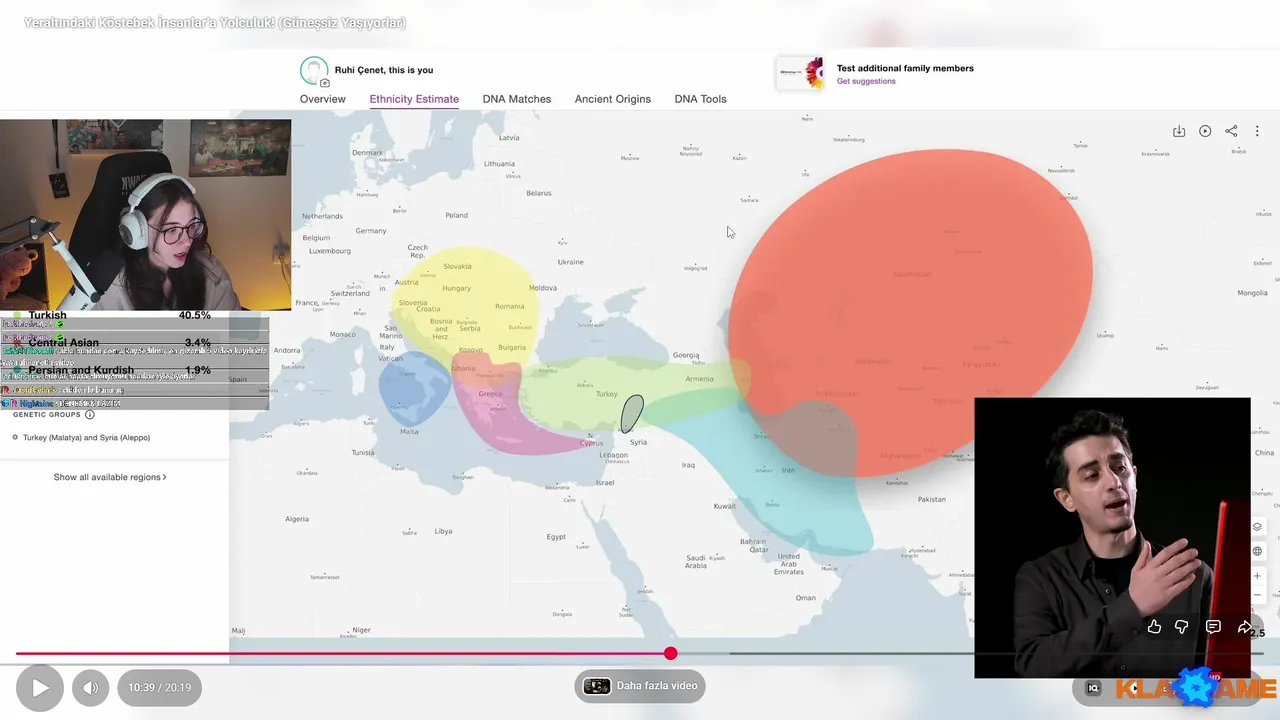This screenshot has height=720, width=1280.
Task: Zoom in on the map
Action: (x=1258, y=576)
